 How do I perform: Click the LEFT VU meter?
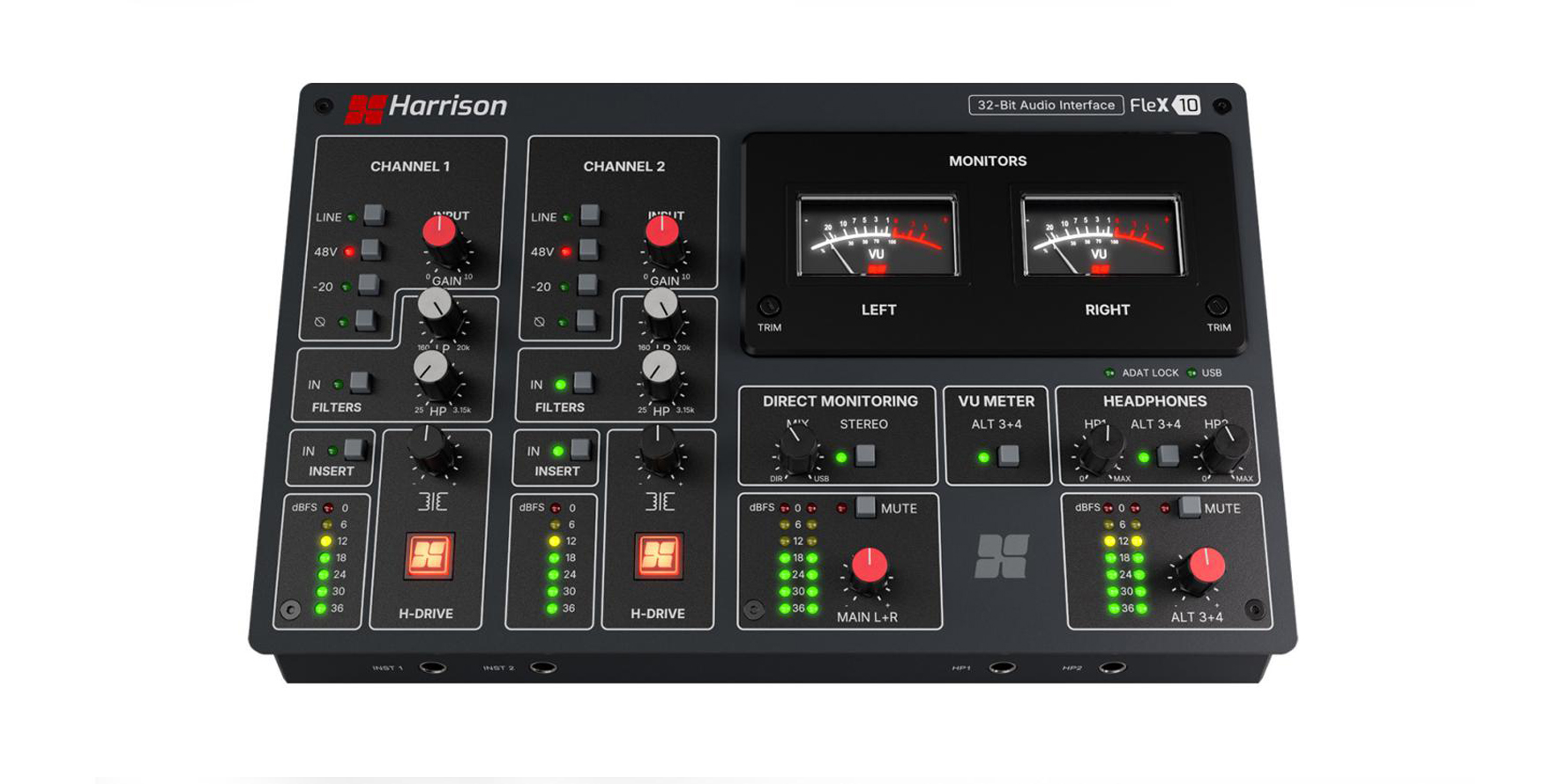pos(877,236)
